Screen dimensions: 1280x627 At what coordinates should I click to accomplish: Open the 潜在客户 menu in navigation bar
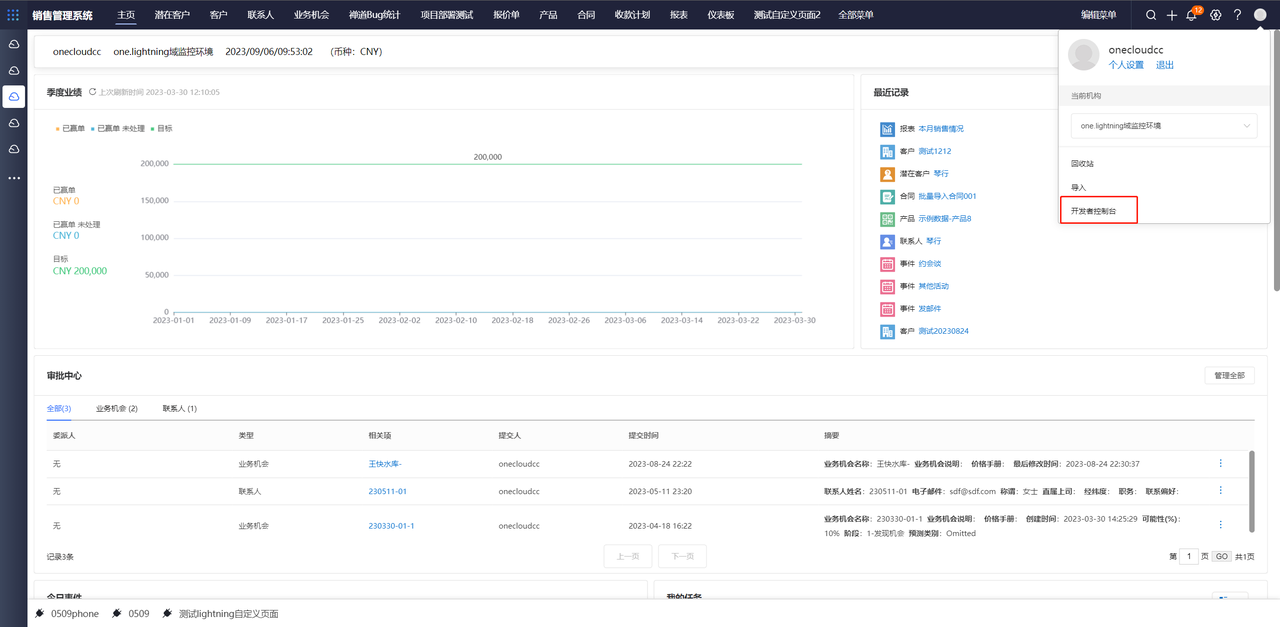point(172,15)
